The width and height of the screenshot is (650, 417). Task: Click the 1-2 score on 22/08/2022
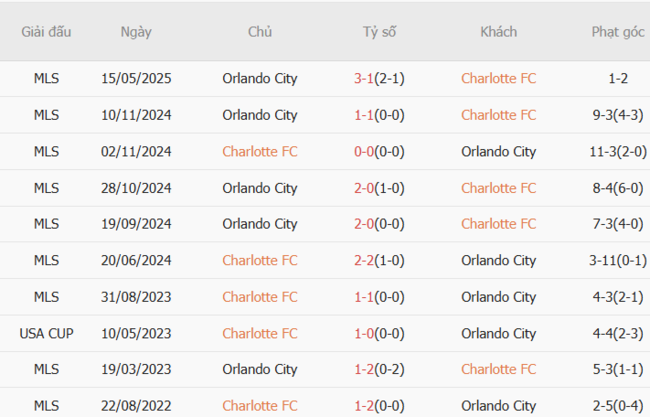[x=365, y=406]
